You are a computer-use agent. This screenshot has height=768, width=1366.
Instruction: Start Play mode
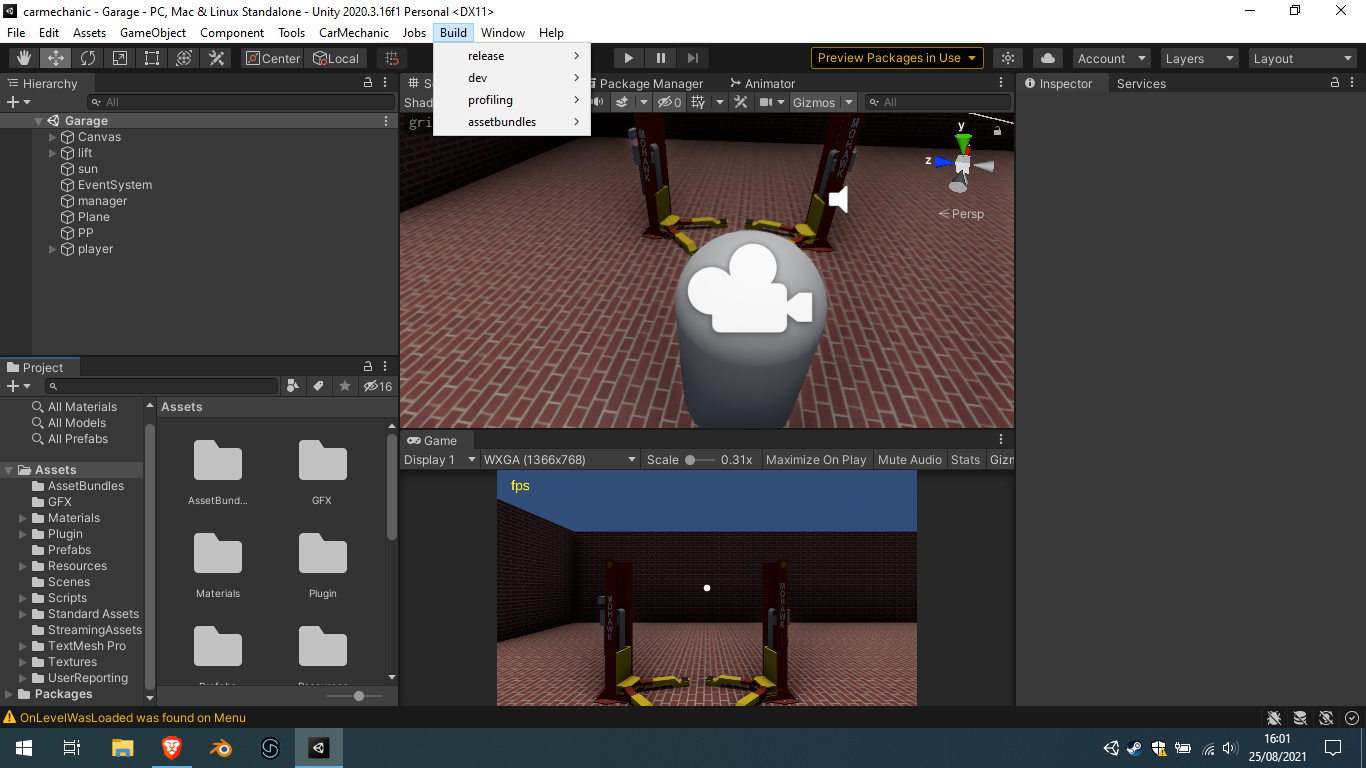pos(628,58)
